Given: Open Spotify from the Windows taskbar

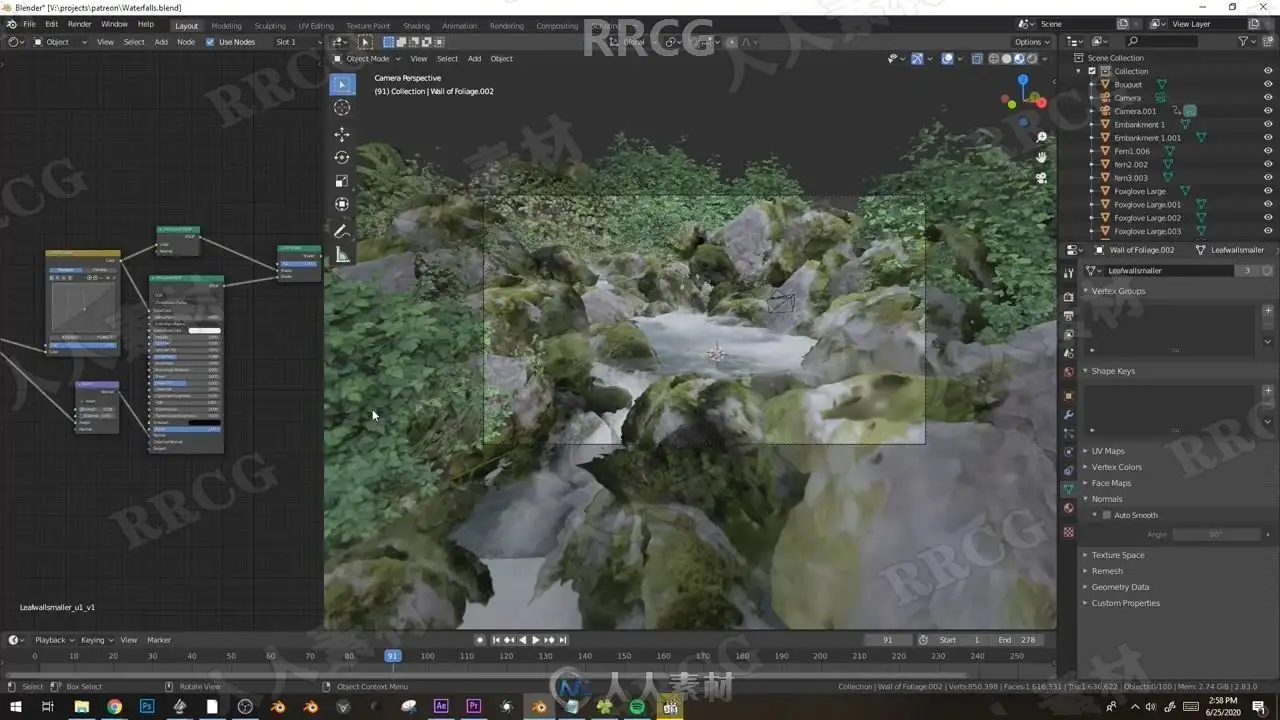Looking at the screenshot, I should pyautogui.click(x=637, y=707).
